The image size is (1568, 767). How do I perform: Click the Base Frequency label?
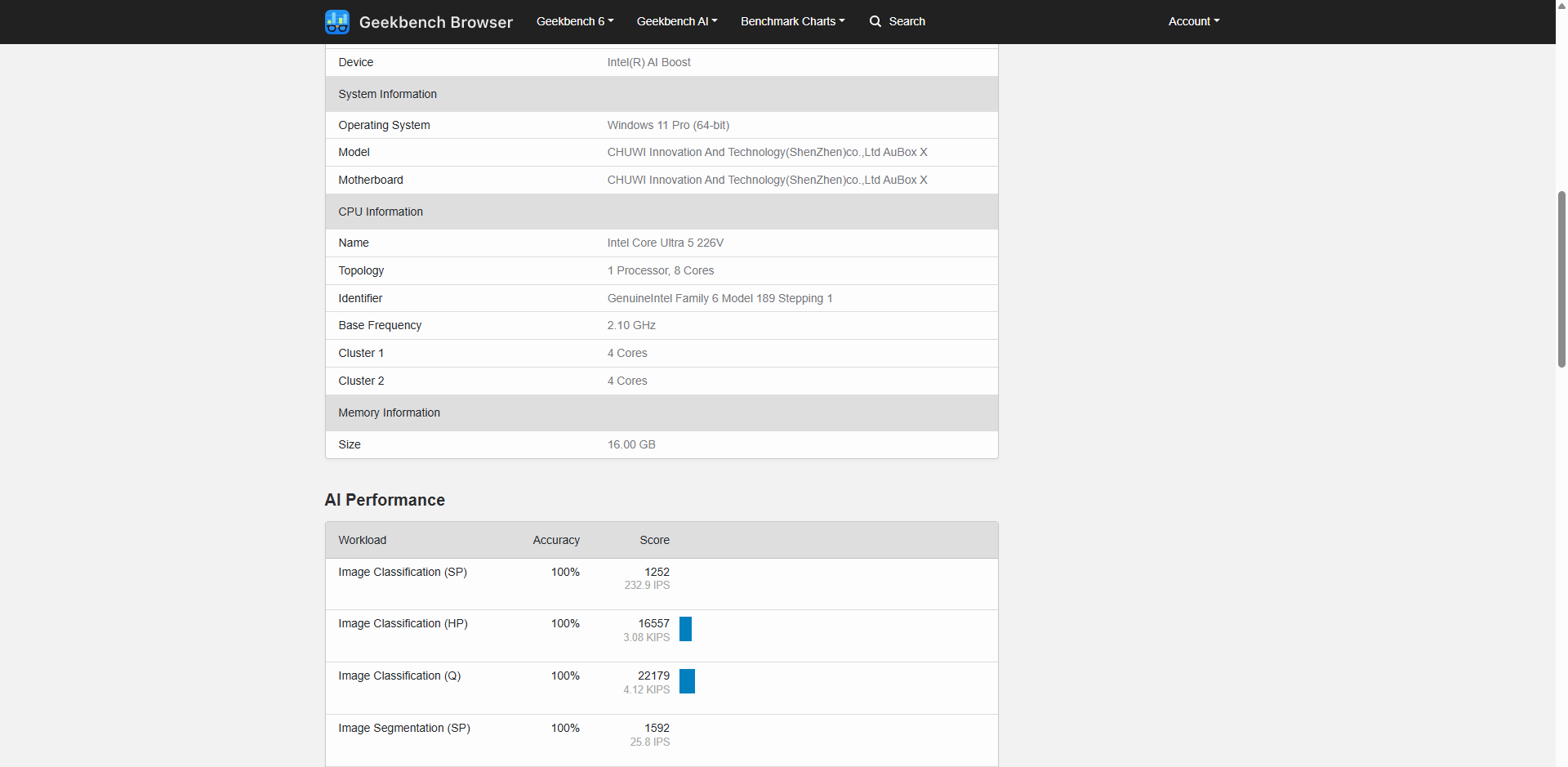[380, 325]
